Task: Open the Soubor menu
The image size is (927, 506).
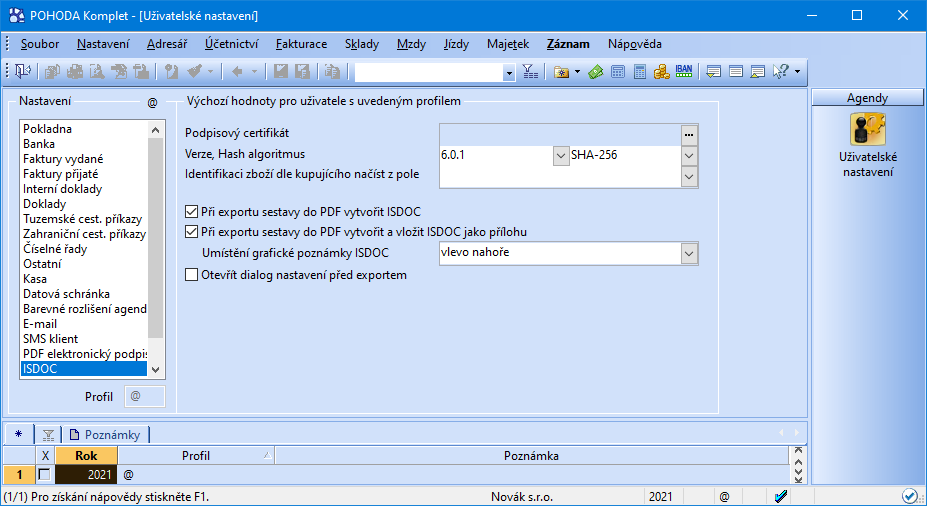Action: (x=40, y=44)
